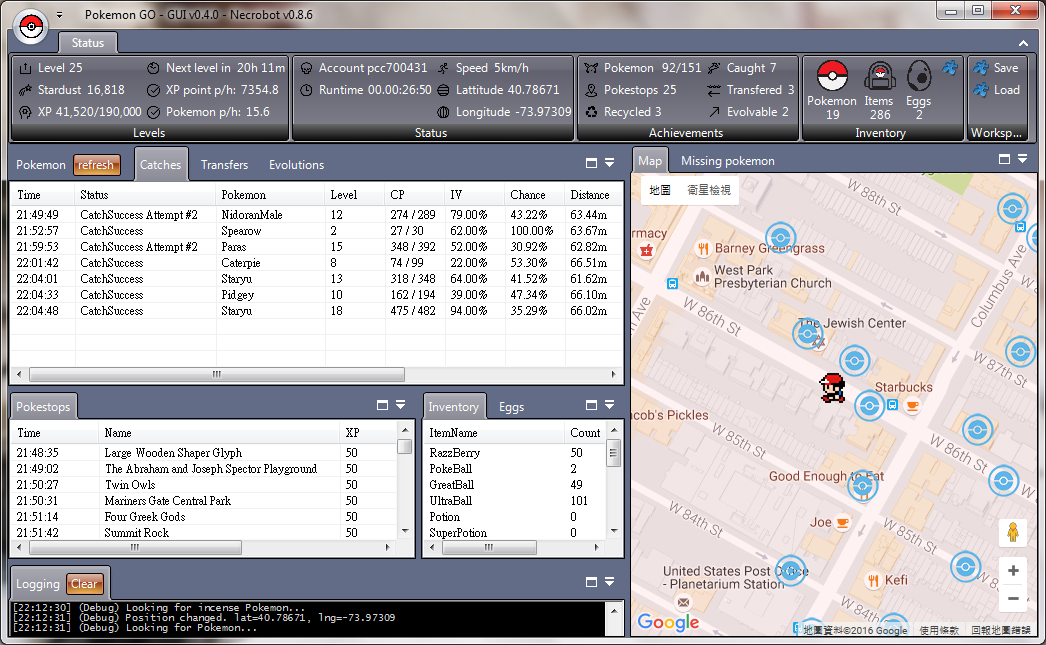The image size is (1046, 645).
Task: Open quick access toolbar dropdown in title bar
Action: pyautogui.click(x=59, y=15)
